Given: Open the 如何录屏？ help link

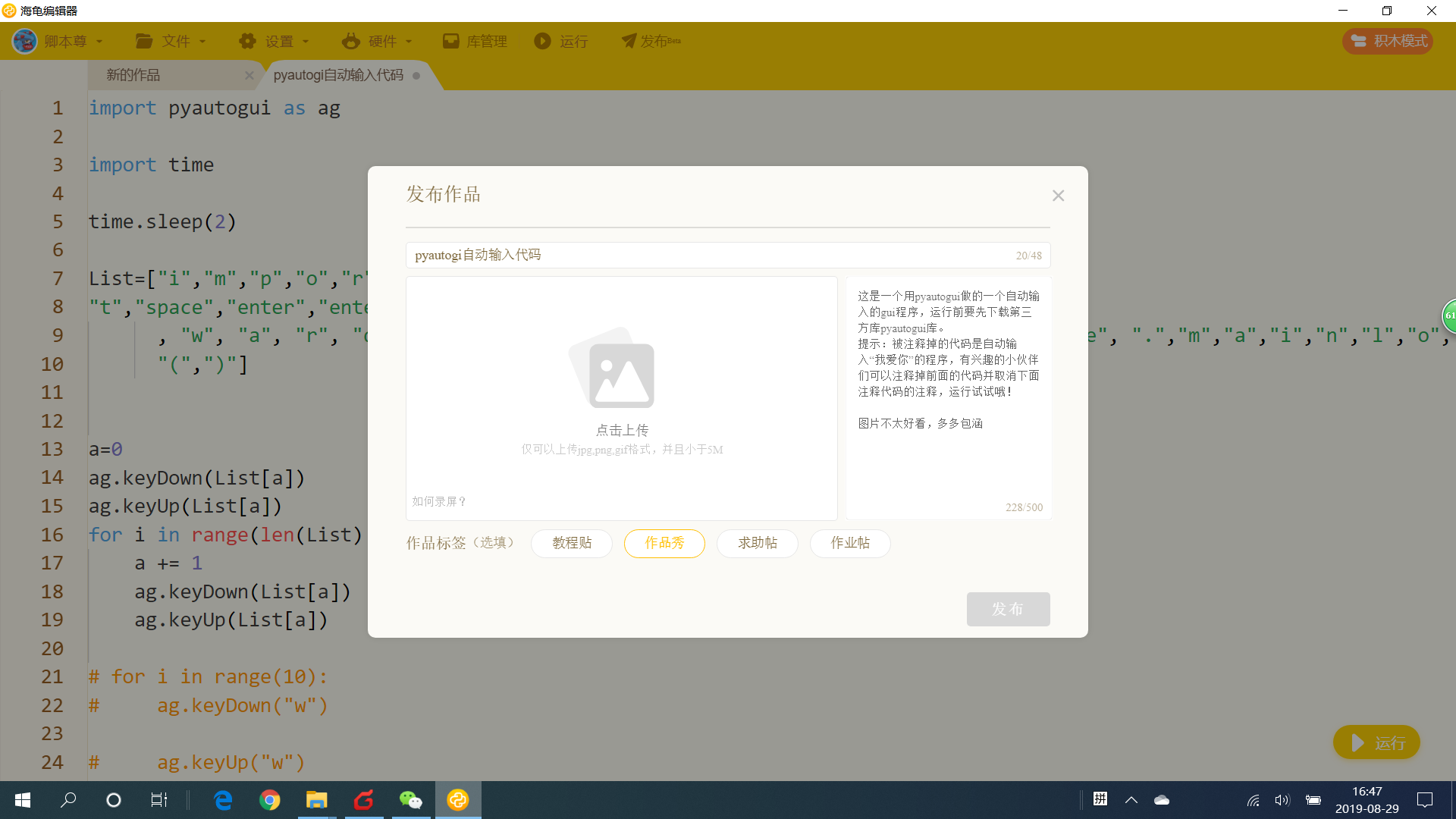Looking at the screenshot, I should (x=440, y=501).
